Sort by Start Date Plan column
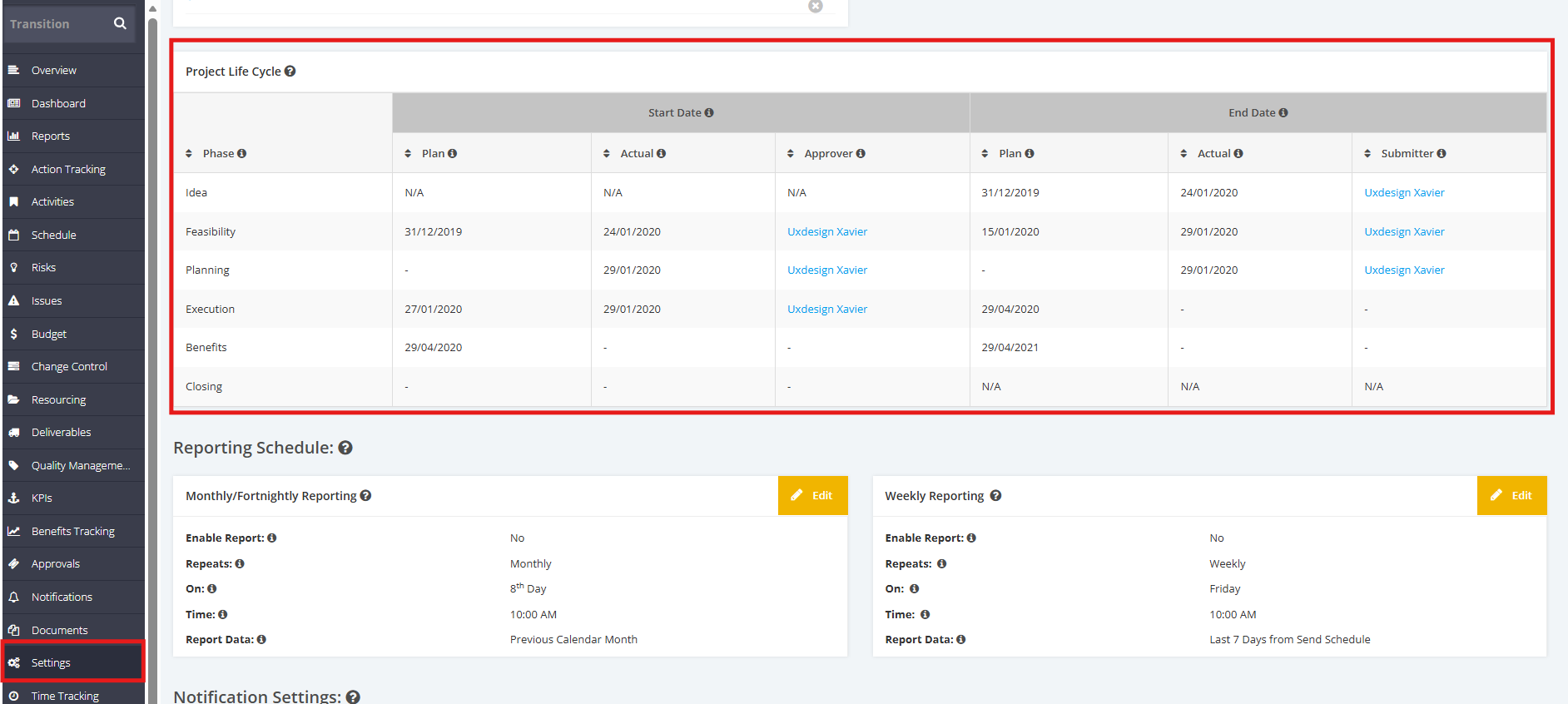 (x=408, y=154)
